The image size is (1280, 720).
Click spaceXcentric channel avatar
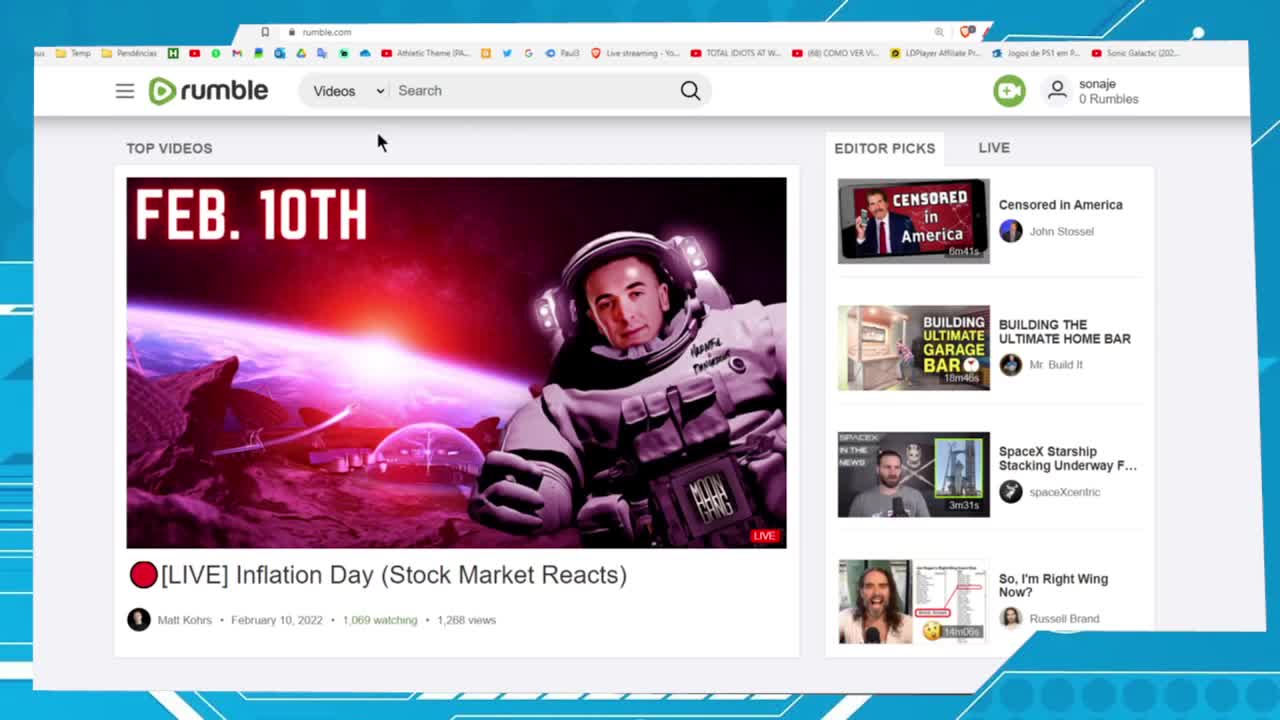click(x=1011, y=492)
